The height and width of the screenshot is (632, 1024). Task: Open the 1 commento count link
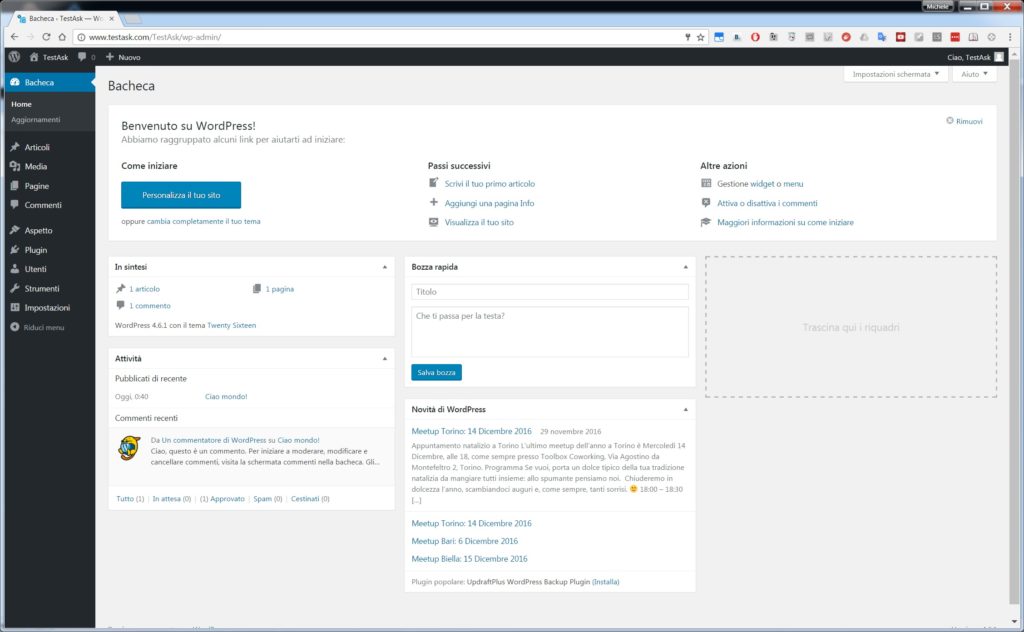pos(150,306)
